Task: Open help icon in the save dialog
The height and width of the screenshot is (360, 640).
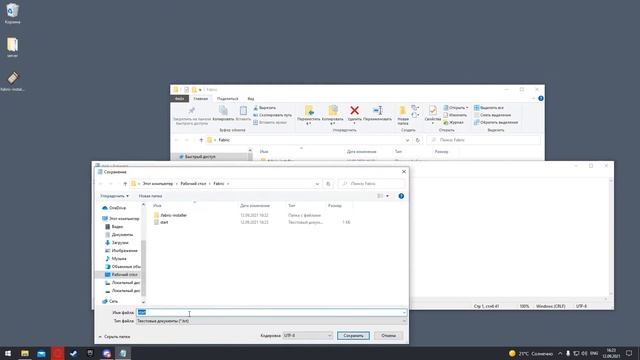Action: (x=401, y=196)
